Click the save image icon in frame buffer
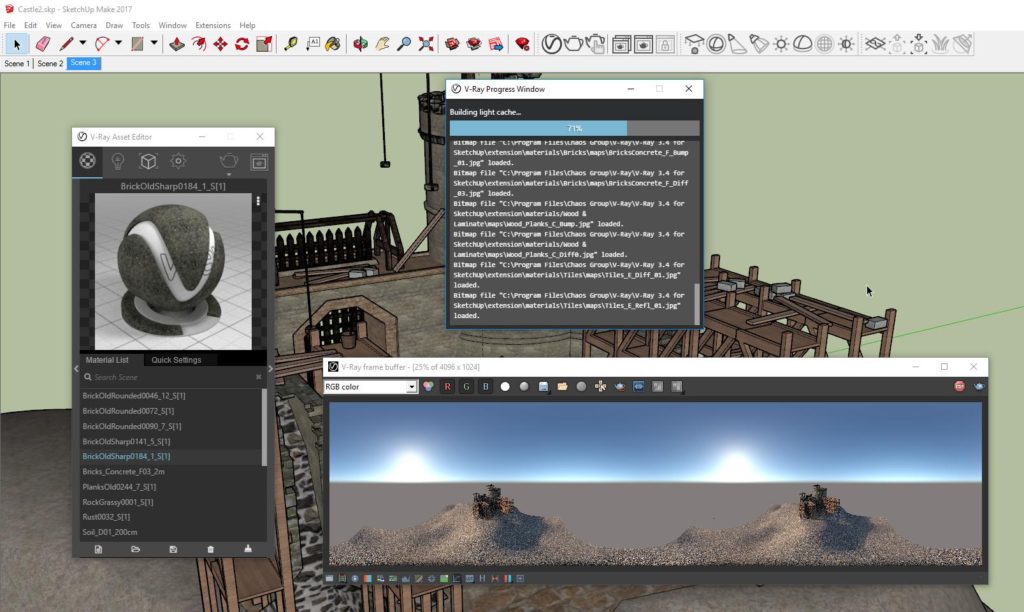The height and width of the screenshot is (612, 1024). tap(543, 386)
